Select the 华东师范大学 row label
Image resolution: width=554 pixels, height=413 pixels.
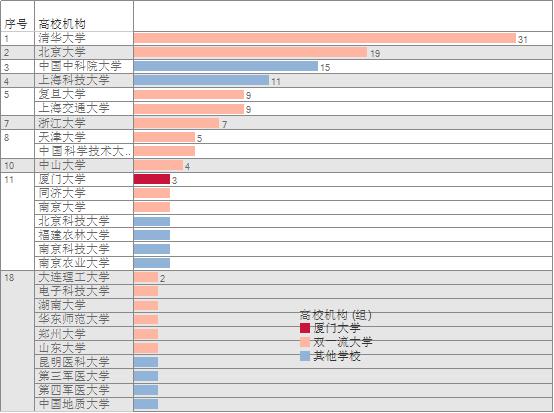pos(74,319)
